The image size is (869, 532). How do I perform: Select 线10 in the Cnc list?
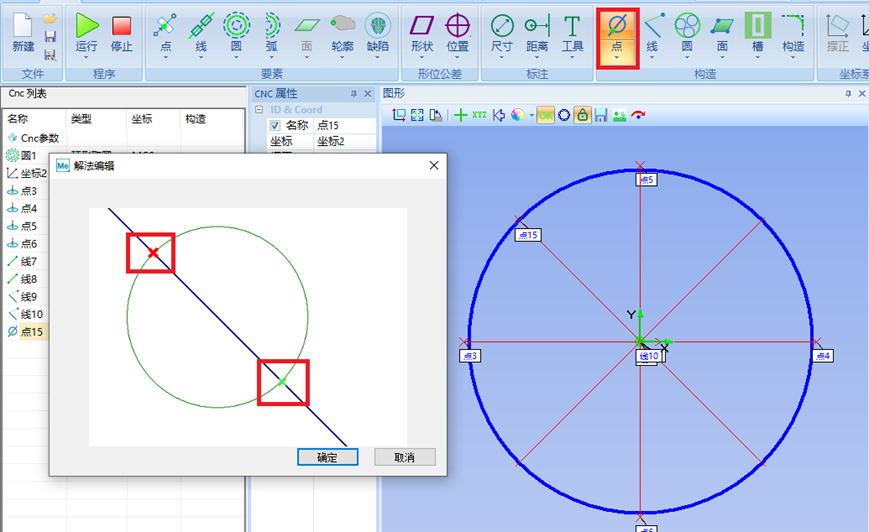click(x=30, y=314)
